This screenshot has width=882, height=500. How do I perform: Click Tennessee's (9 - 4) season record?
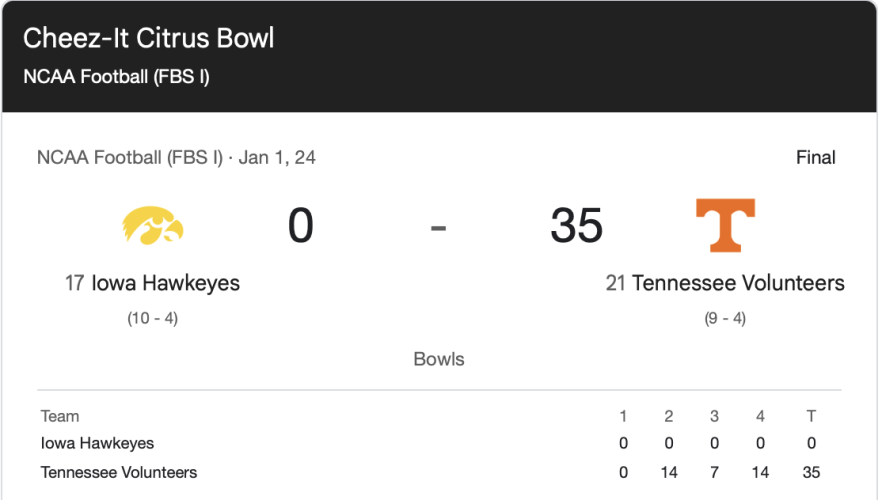point(725,319)
